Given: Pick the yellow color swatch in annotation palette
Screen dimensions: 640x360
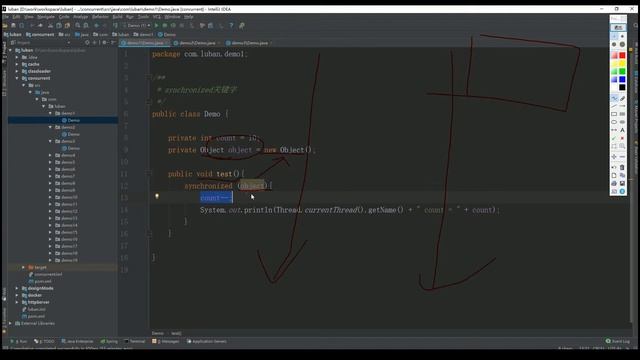Looking at the screenshot, I should tap(622, 64).
